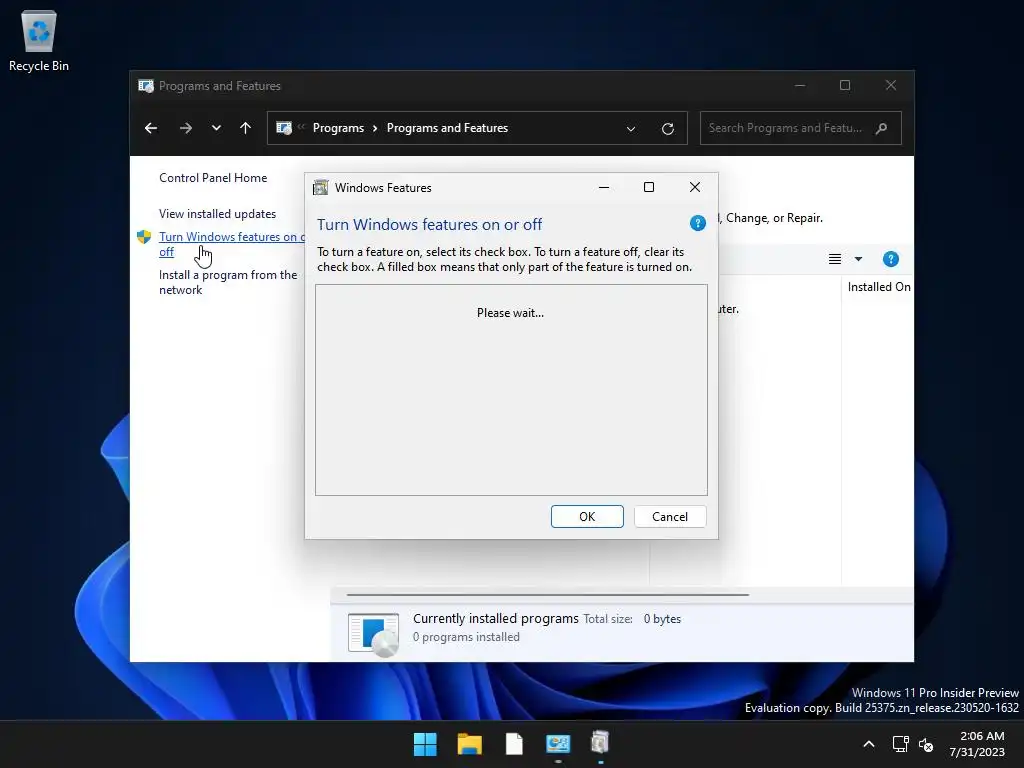
Task: Open the Recycle Bin desktop icon
Action: [39, 41]
